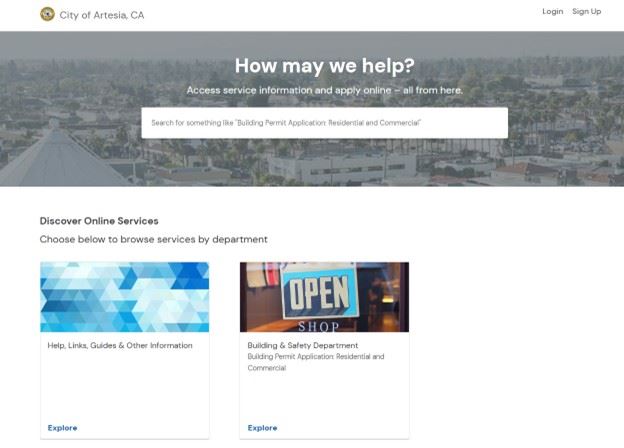This screenshot has height=448, width=624.
Task: Open Building Permit Application: Residential and Commercial
Action: pos(316,362)
